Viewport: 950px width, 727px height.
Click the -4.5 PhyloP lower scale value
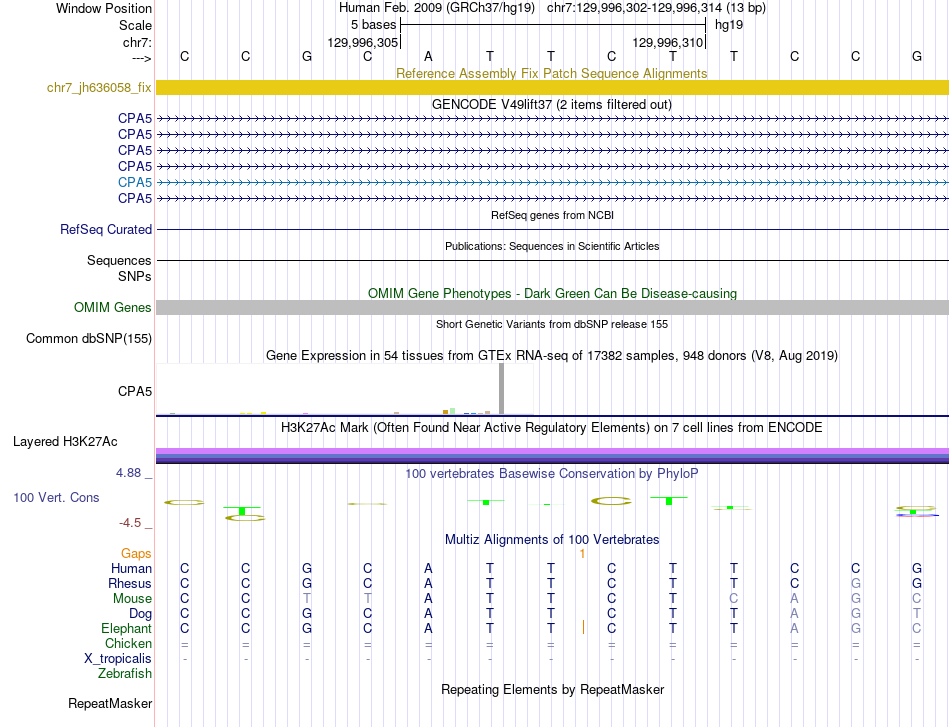click(130, 523)
